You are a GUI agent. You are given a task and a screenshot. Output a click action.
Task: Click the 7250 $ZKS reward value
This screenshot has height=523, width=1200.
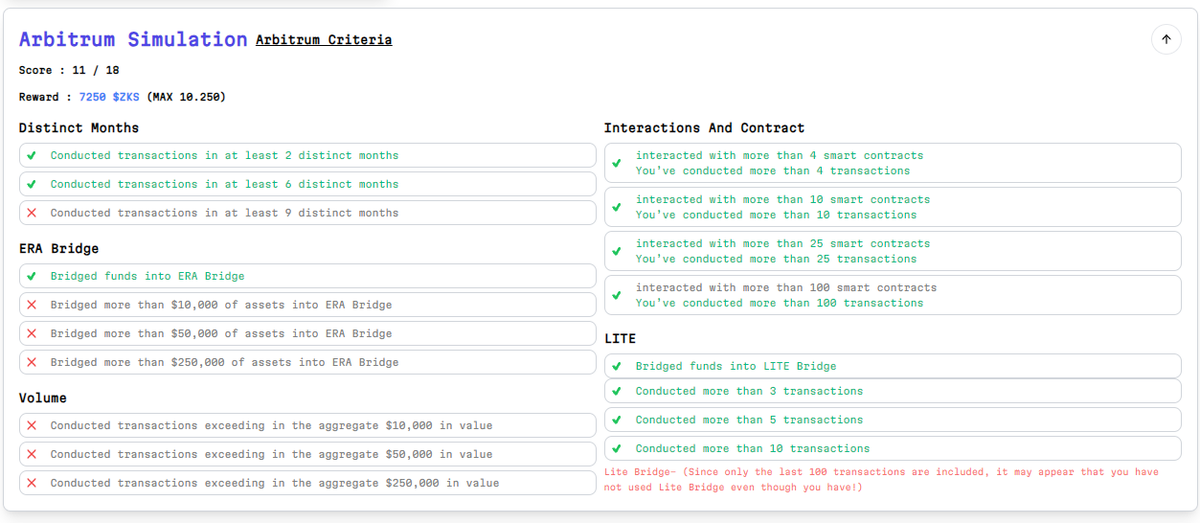point(109,97)
